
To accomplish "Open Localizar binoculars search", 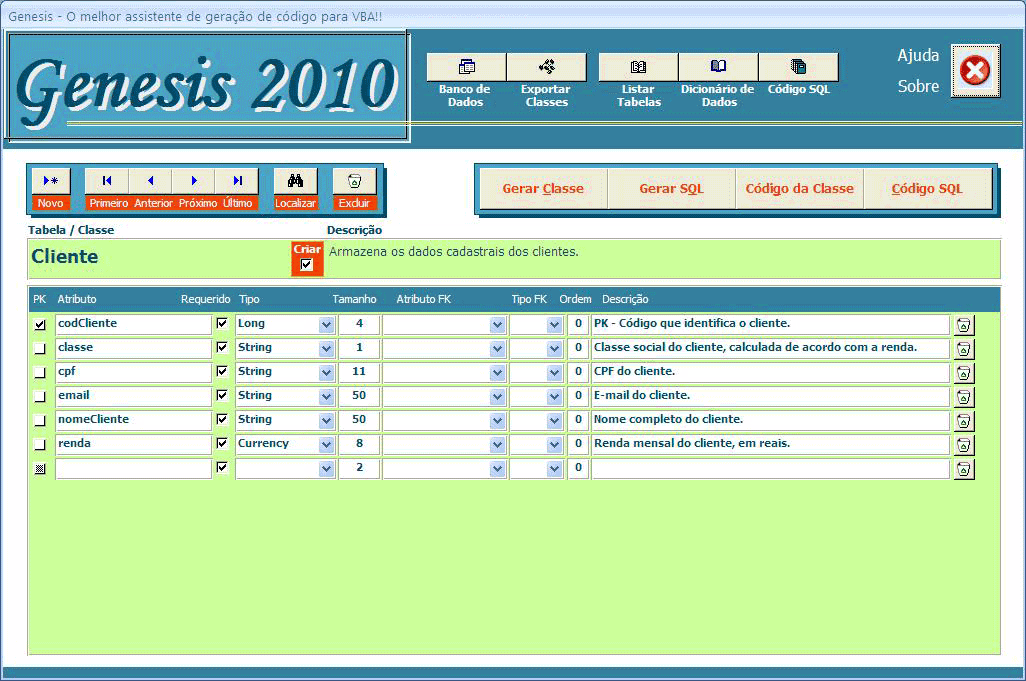I will (295, 181).
